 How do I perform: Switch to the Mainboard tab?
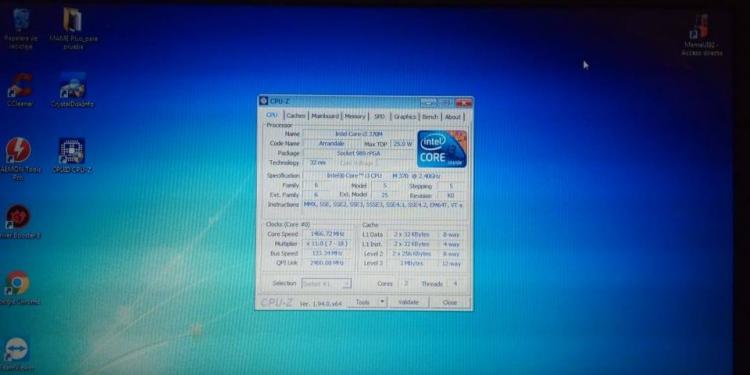325,116
